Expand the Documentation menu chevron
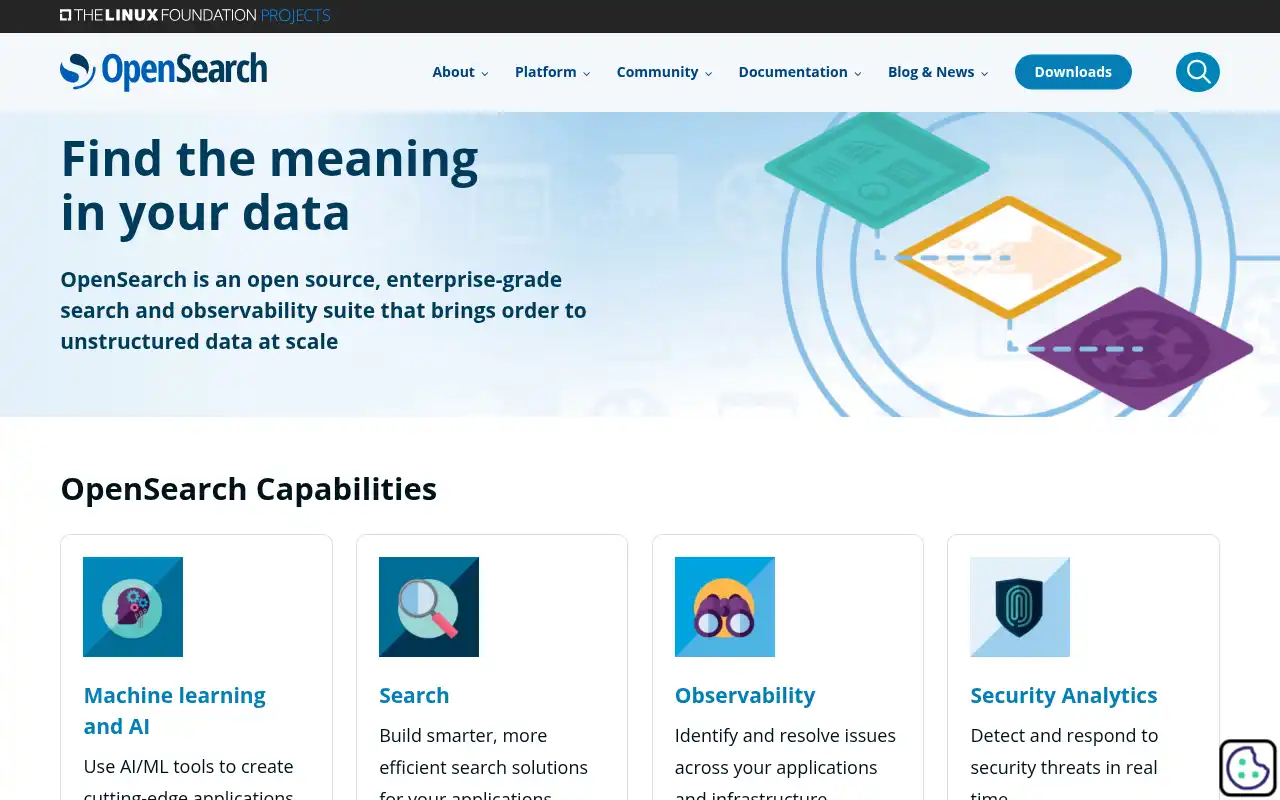This screenshot has width=1280, height=800. pyautogui.click(x=858, y=73)
